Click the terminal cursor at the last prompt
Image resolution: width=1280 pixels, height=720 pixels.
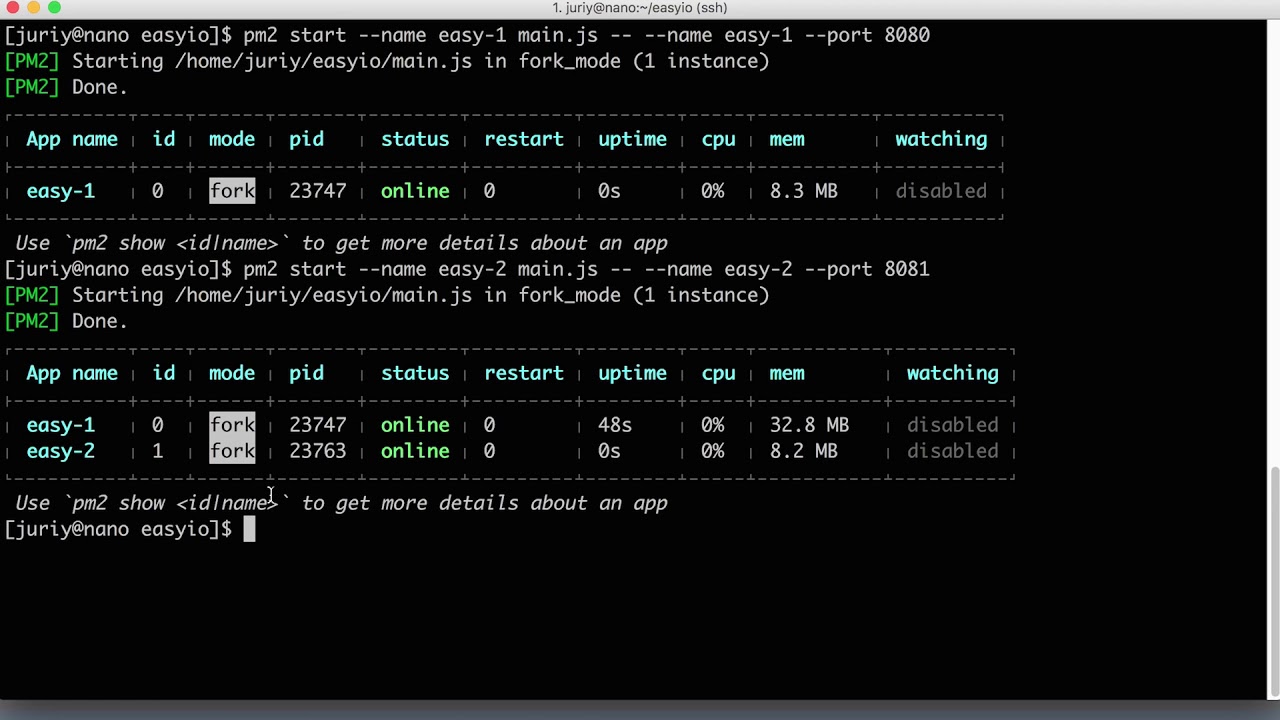coord(249,529)
